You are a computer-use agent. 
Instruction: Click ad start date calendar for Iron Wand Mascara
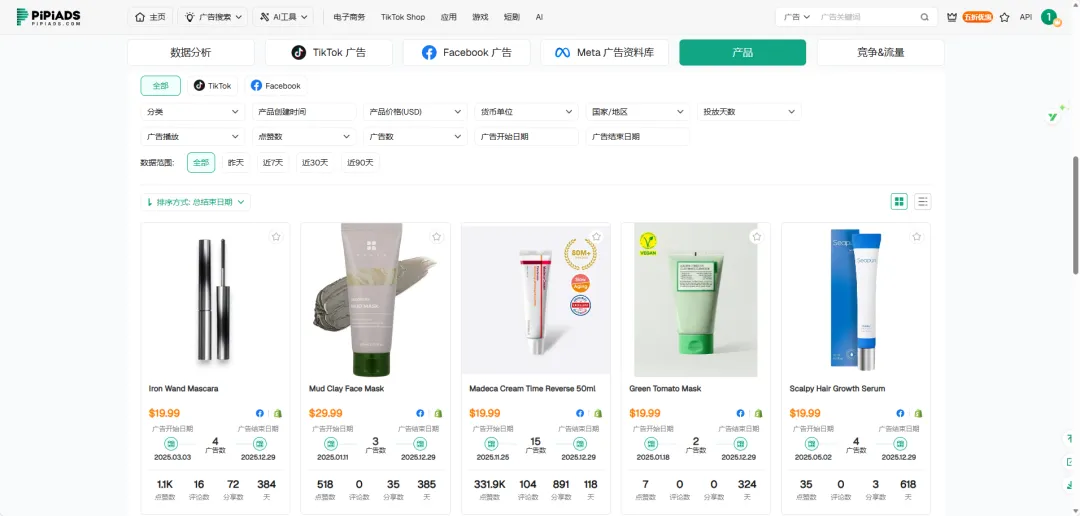click(170, 444)
